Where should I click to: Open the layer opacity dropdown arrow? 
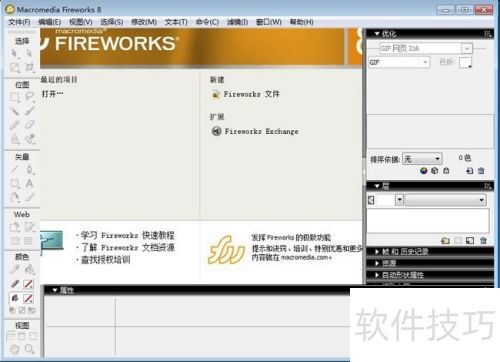(399, 200)
